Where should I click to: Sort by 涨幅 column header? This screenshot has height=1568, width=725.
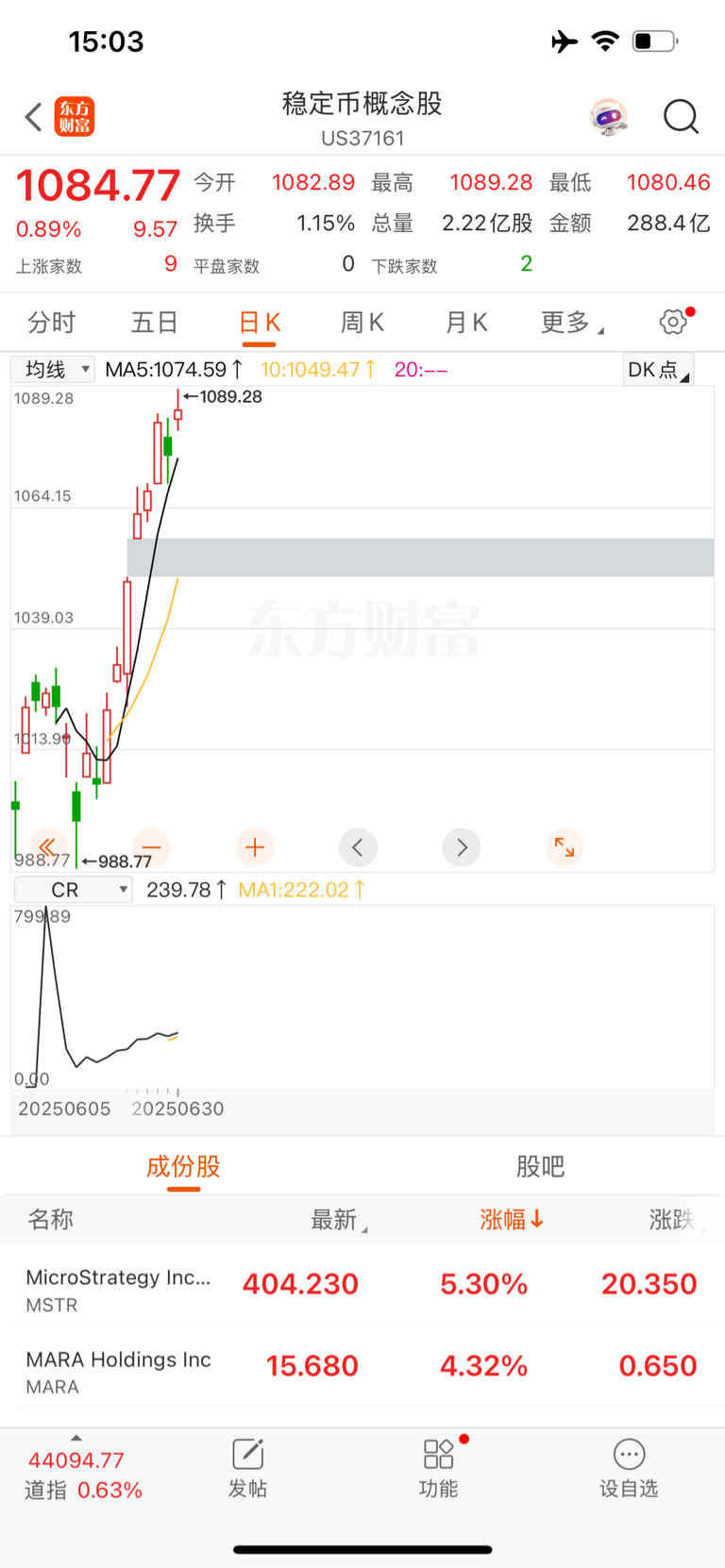point(511,1220)
